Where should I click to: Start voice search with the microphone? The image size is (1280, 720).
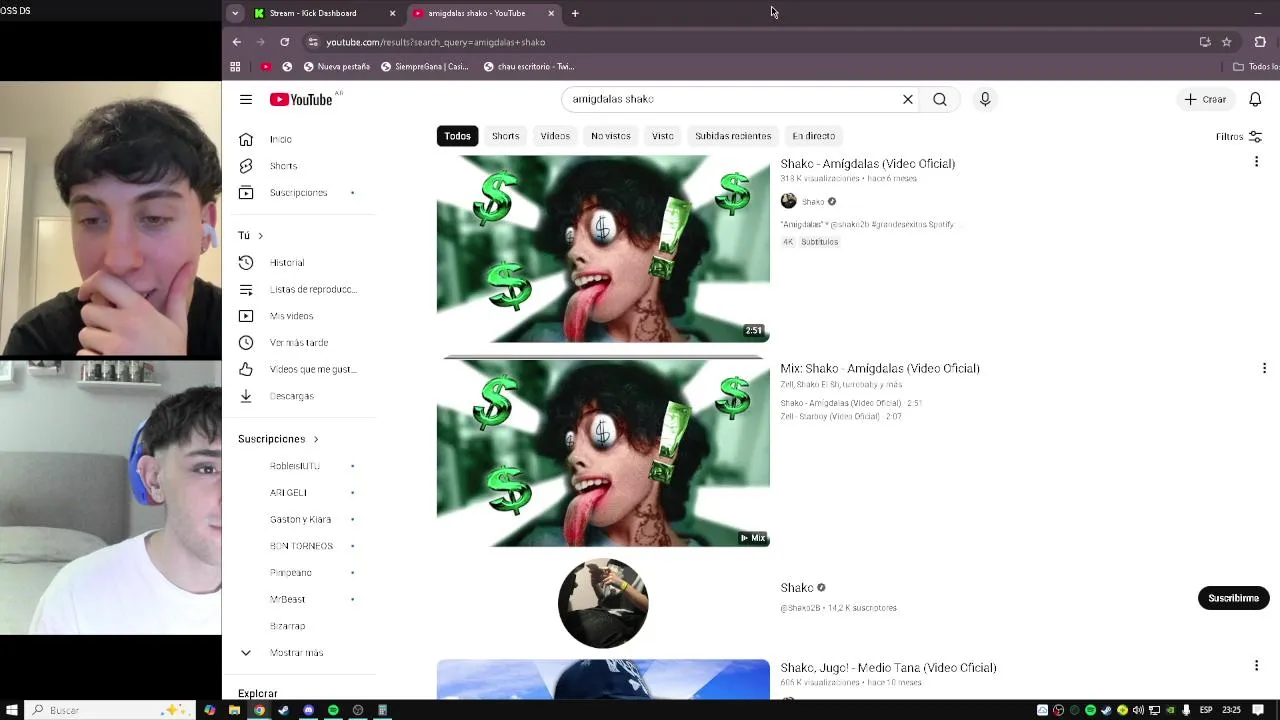985,99
